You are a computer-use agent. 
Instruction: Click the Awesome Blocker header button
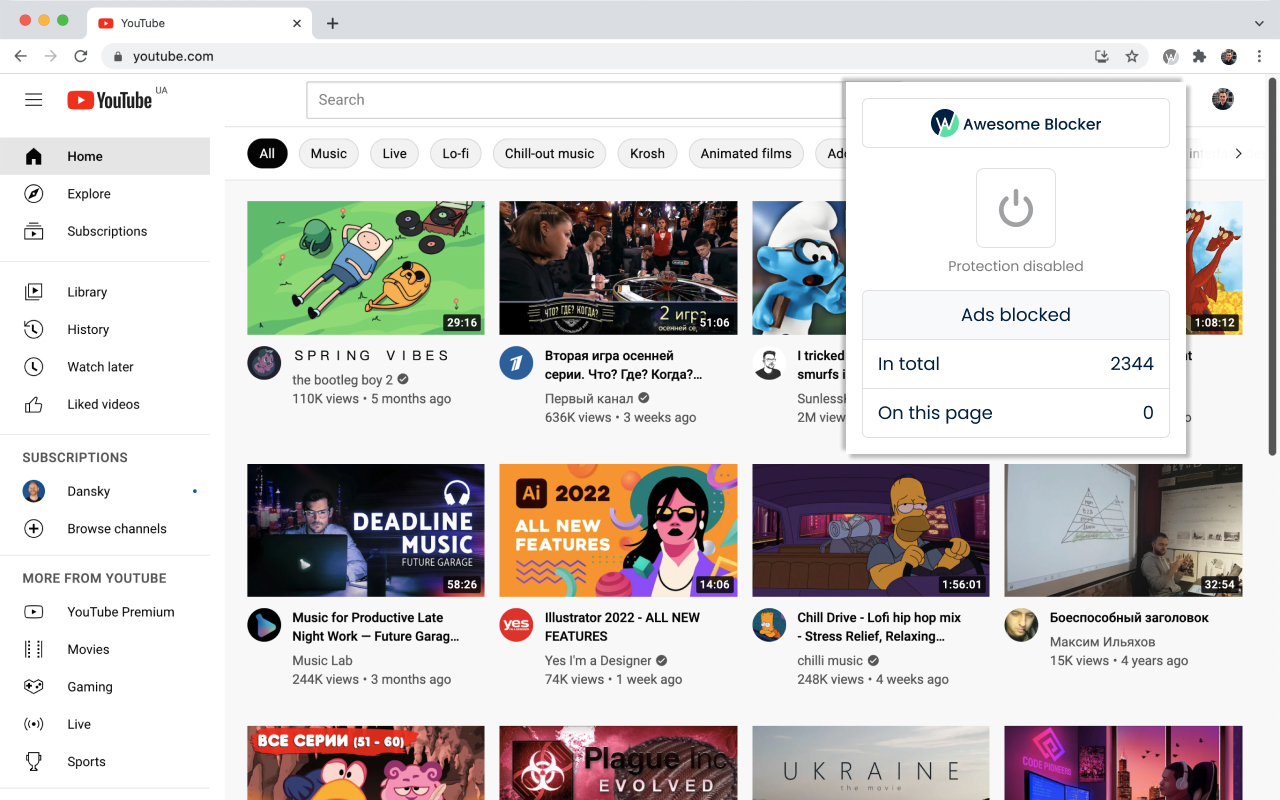click(x=1015, y=124)
